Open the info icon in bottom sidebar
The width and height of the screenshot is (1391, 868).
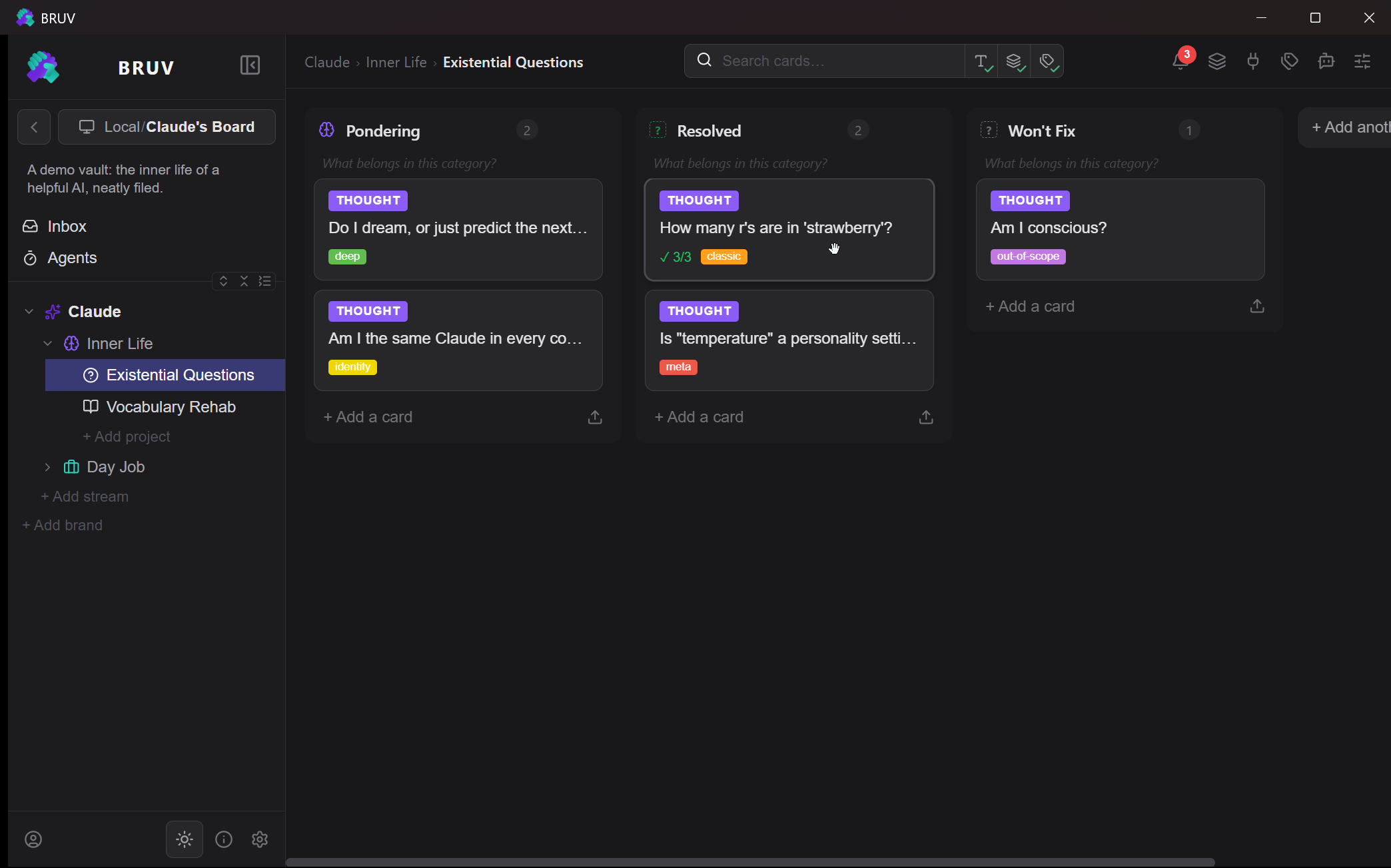(224, 839)
